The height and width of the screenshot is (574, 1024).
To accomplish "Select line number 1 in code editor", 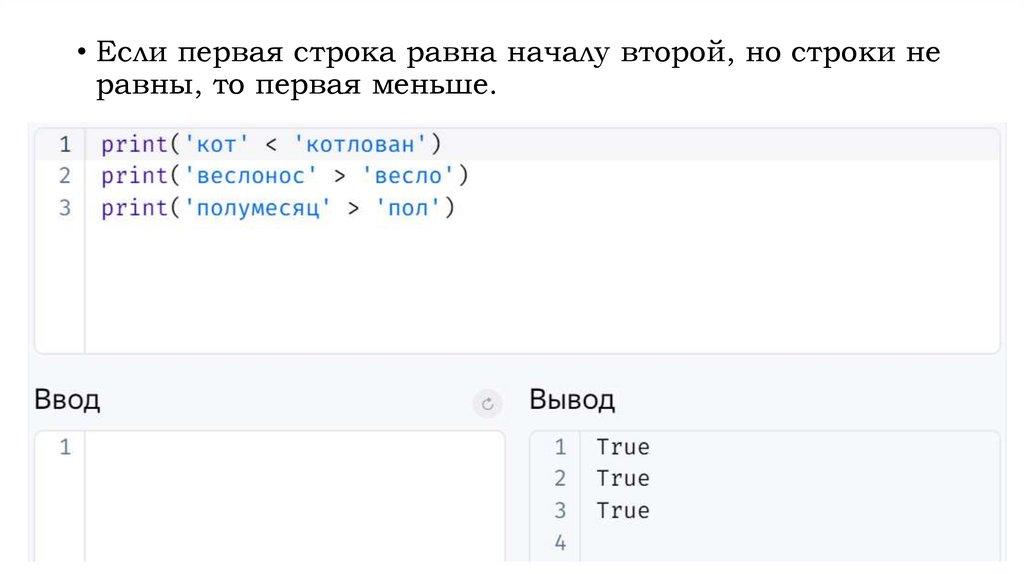I will (65, 144).
